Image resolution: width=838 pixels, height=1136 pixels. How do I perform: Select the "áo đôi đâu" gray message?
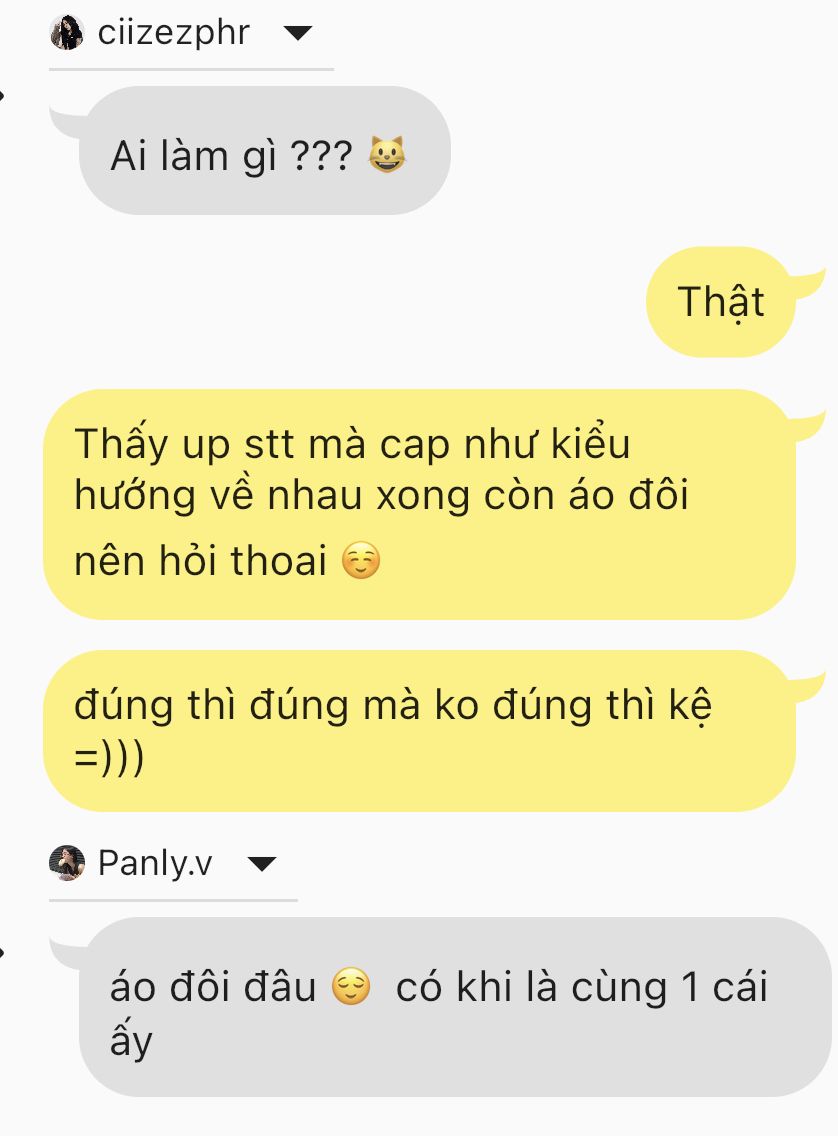pyautogui.click(x=455, y=1007)
